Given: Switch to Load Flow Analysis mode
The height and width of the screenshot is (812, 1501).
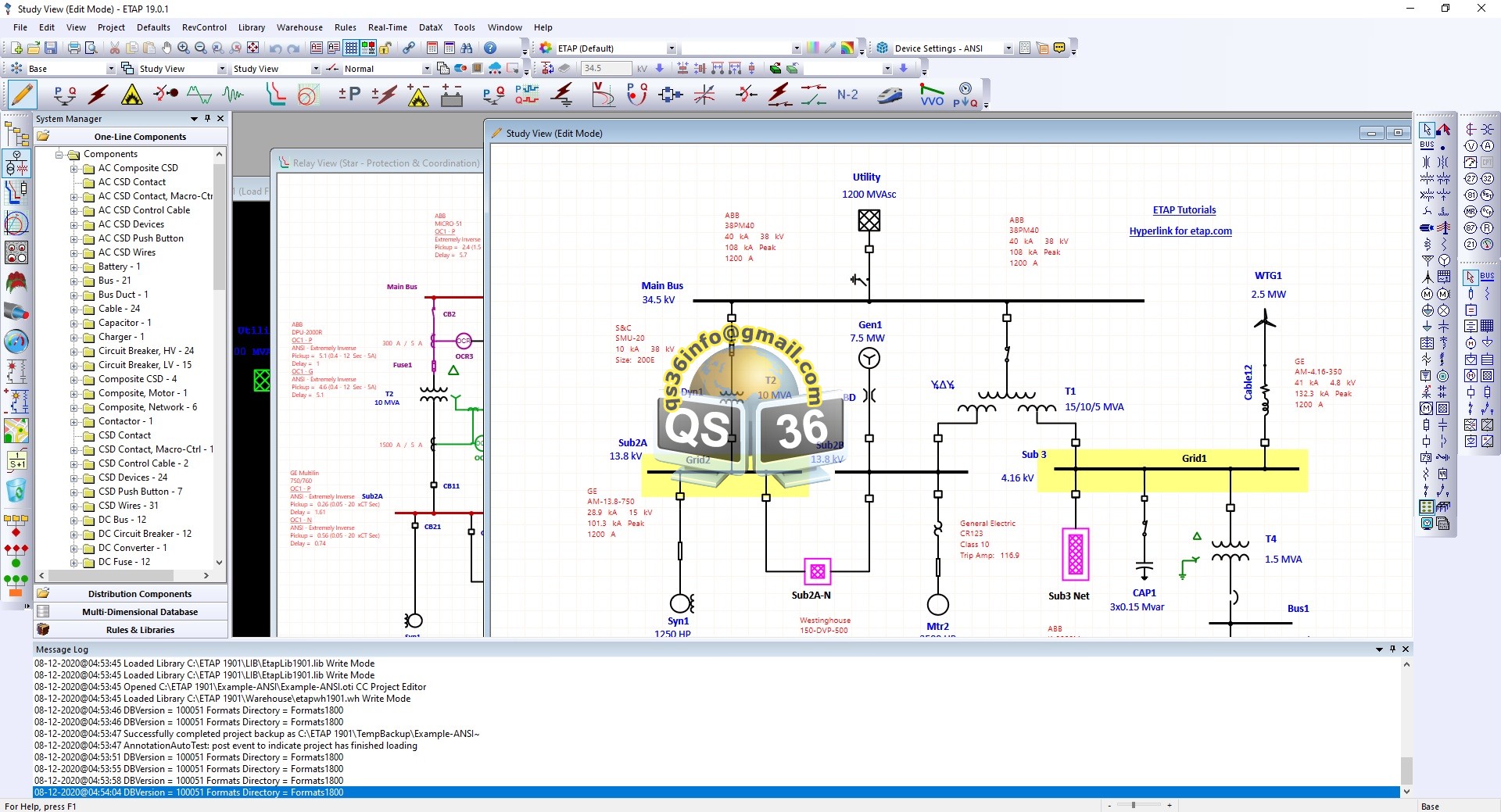Looking at the screenshot, I should point(65,95).
